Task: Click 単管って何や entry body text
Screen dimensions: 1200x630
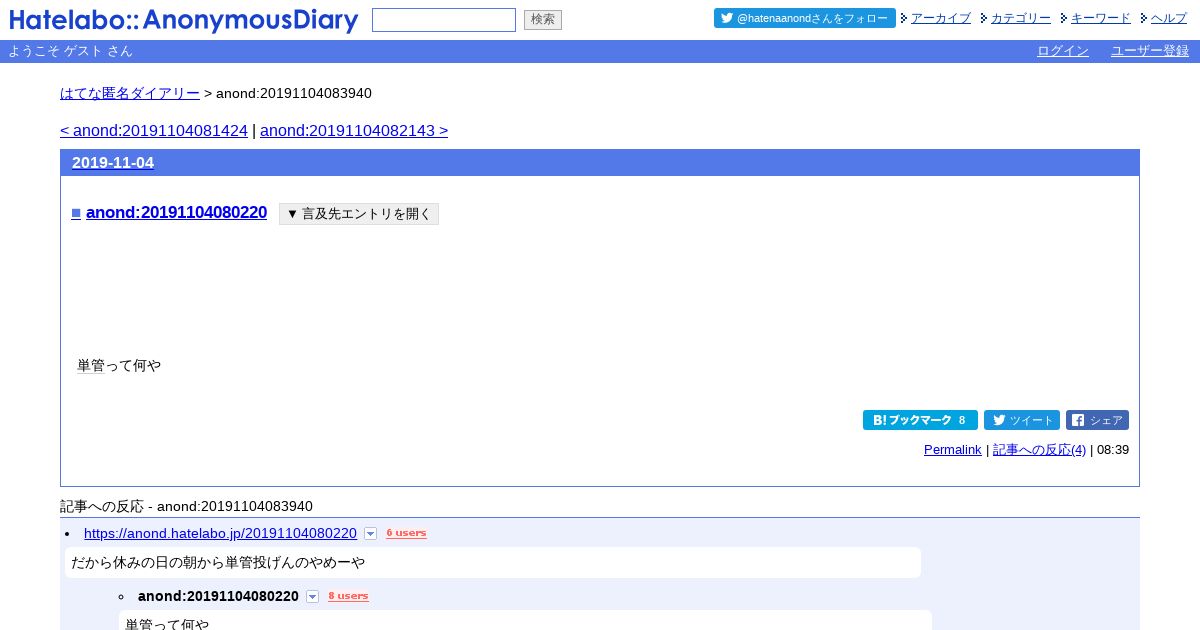Action: coord(119,365)
